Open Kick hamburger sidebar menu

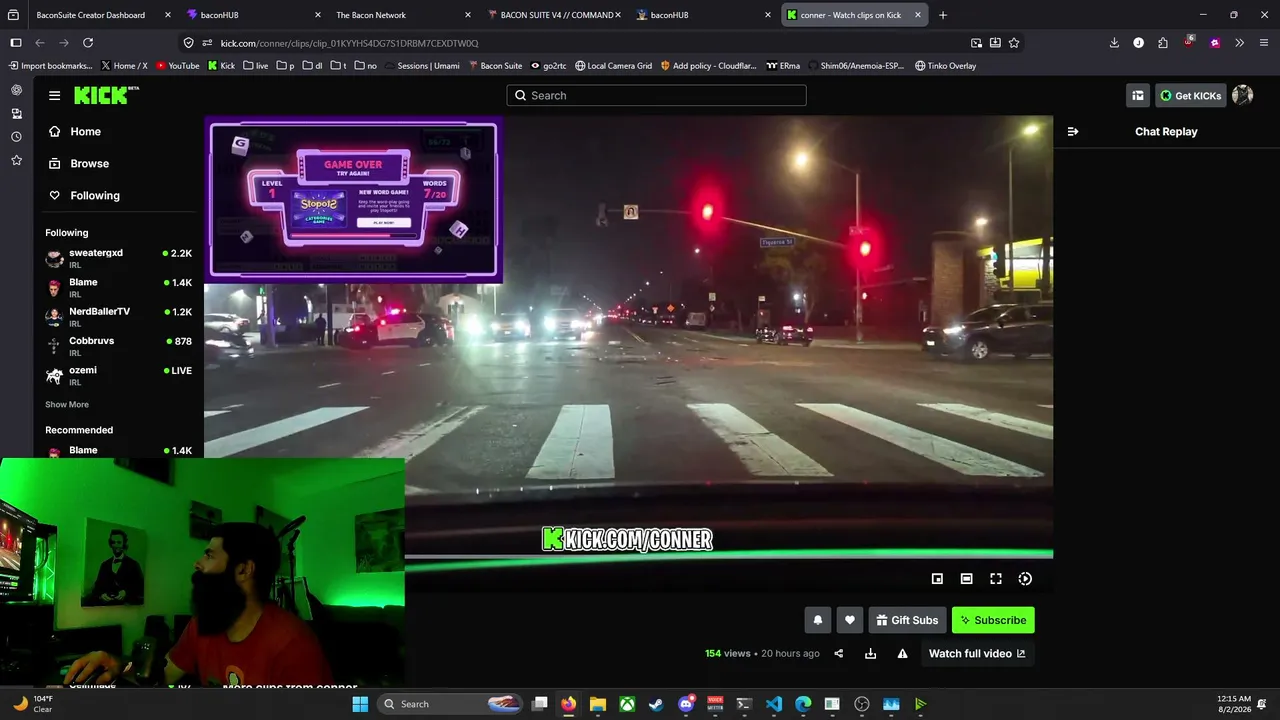click(54, 95)
